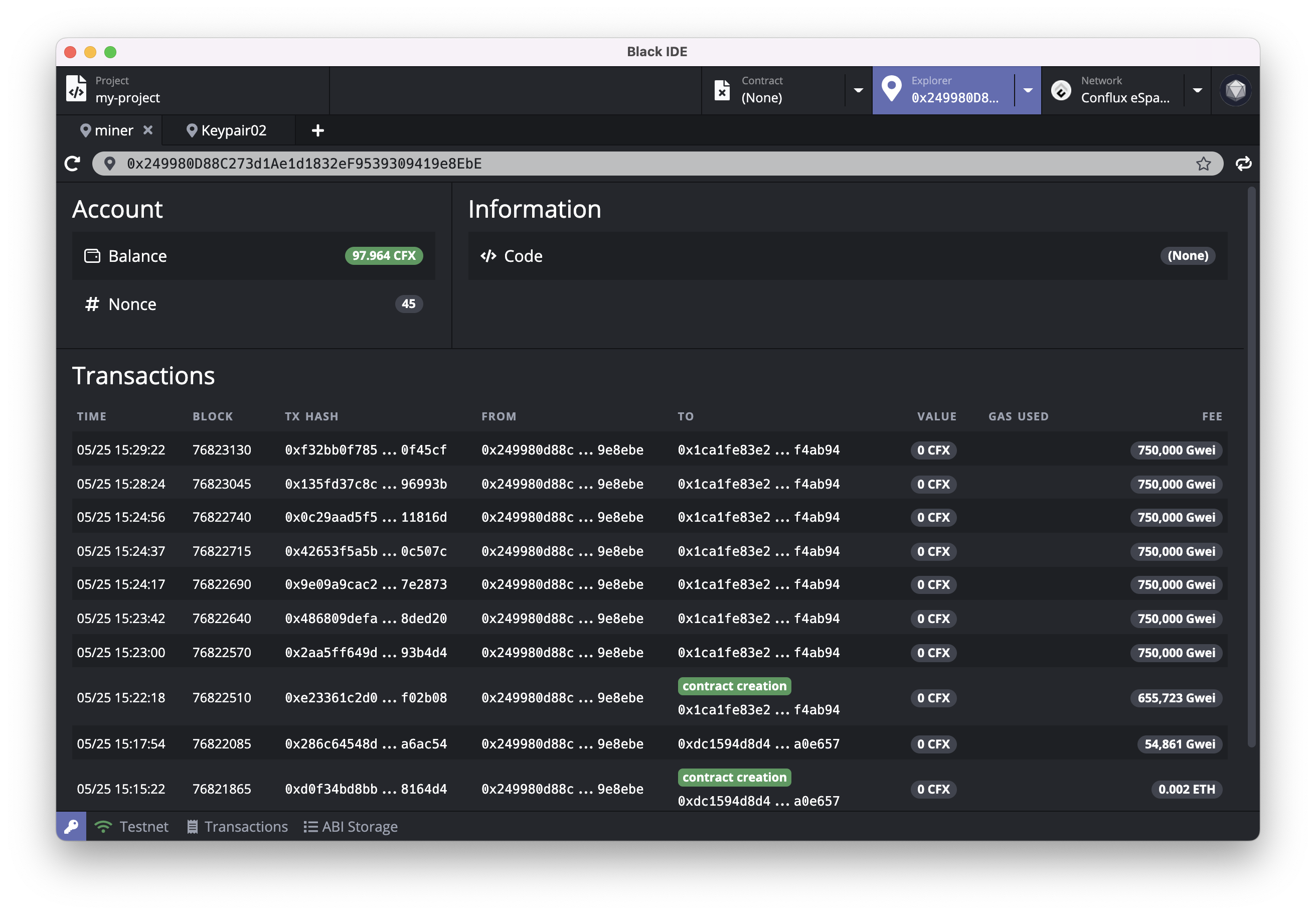Viewport: 1316px width, 915px height.
Task: Bookmark address with the star icon
Action: click(x=1203, y=164)
